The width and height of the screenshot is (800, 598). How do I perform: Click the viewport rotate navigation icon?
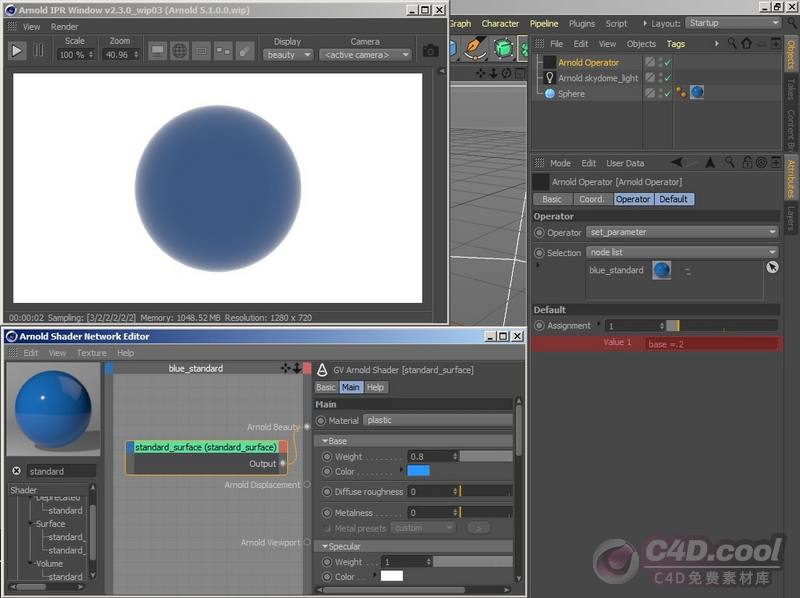coord(506,73)
